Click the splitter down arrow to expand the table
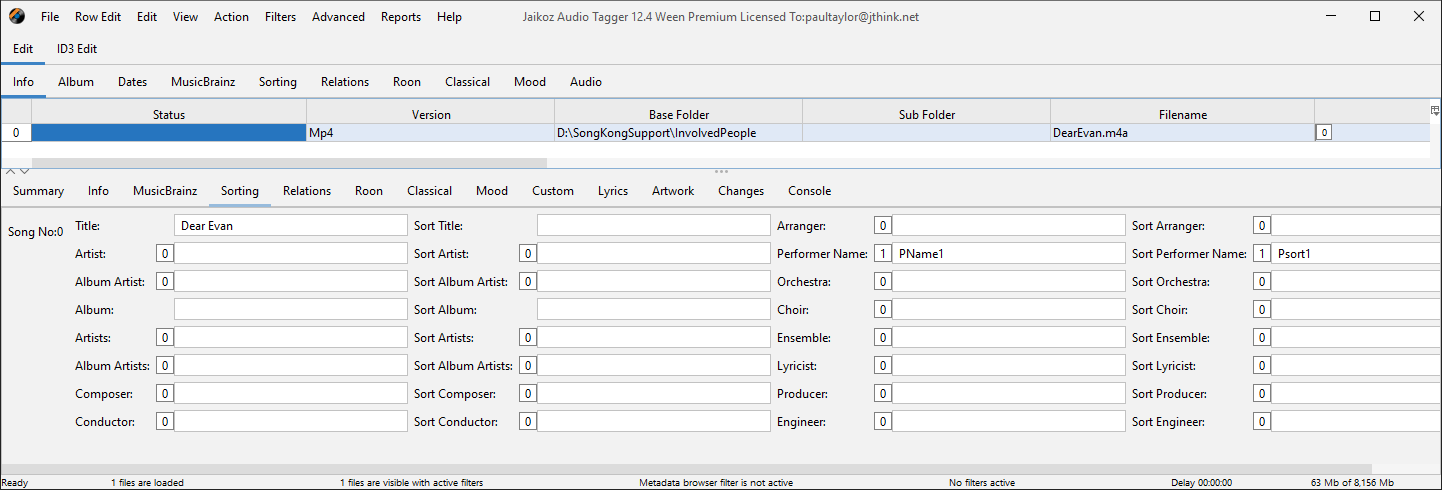 coord(25,172)
